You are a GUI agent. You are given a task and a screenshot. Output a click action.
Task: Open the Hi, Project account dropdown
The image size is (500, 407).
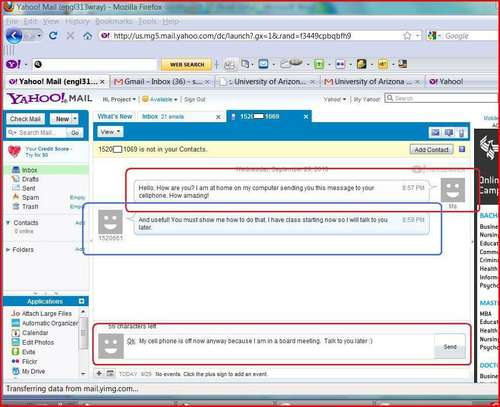[x=119, y=99]
